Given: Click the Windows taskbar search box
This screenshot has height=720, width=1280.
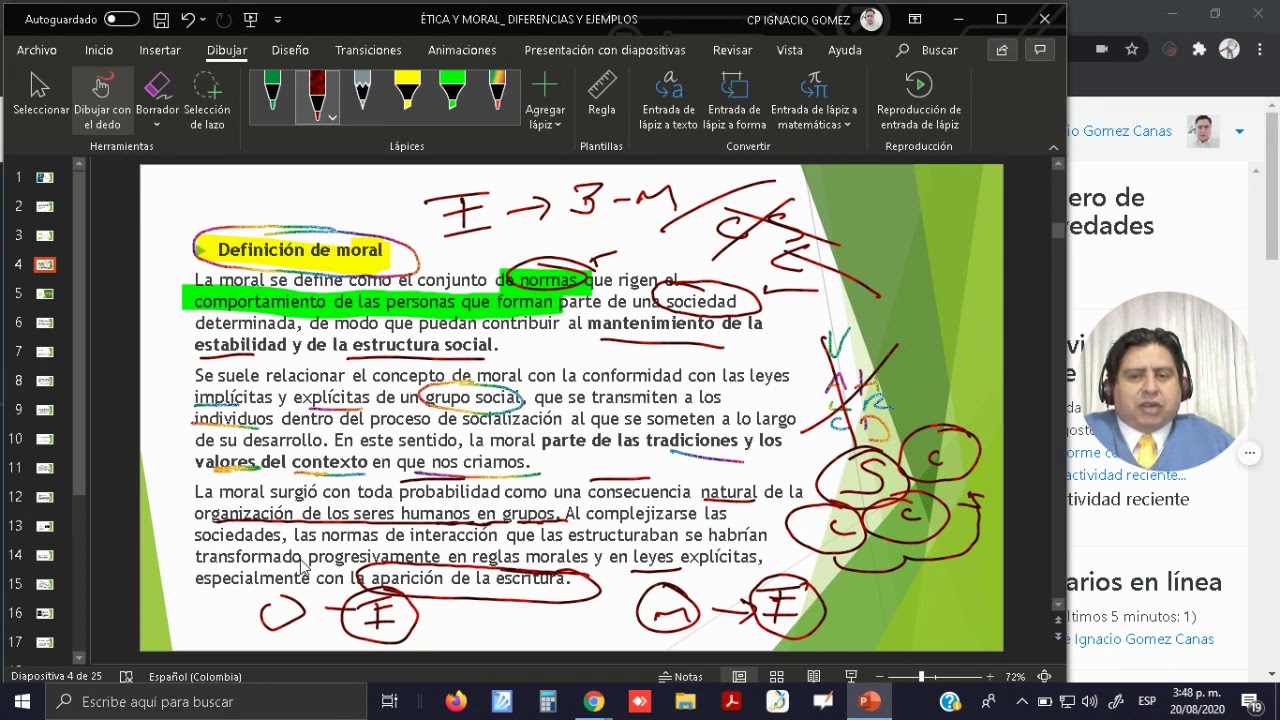Looking at the screenshot, I should tap(205, 701).
